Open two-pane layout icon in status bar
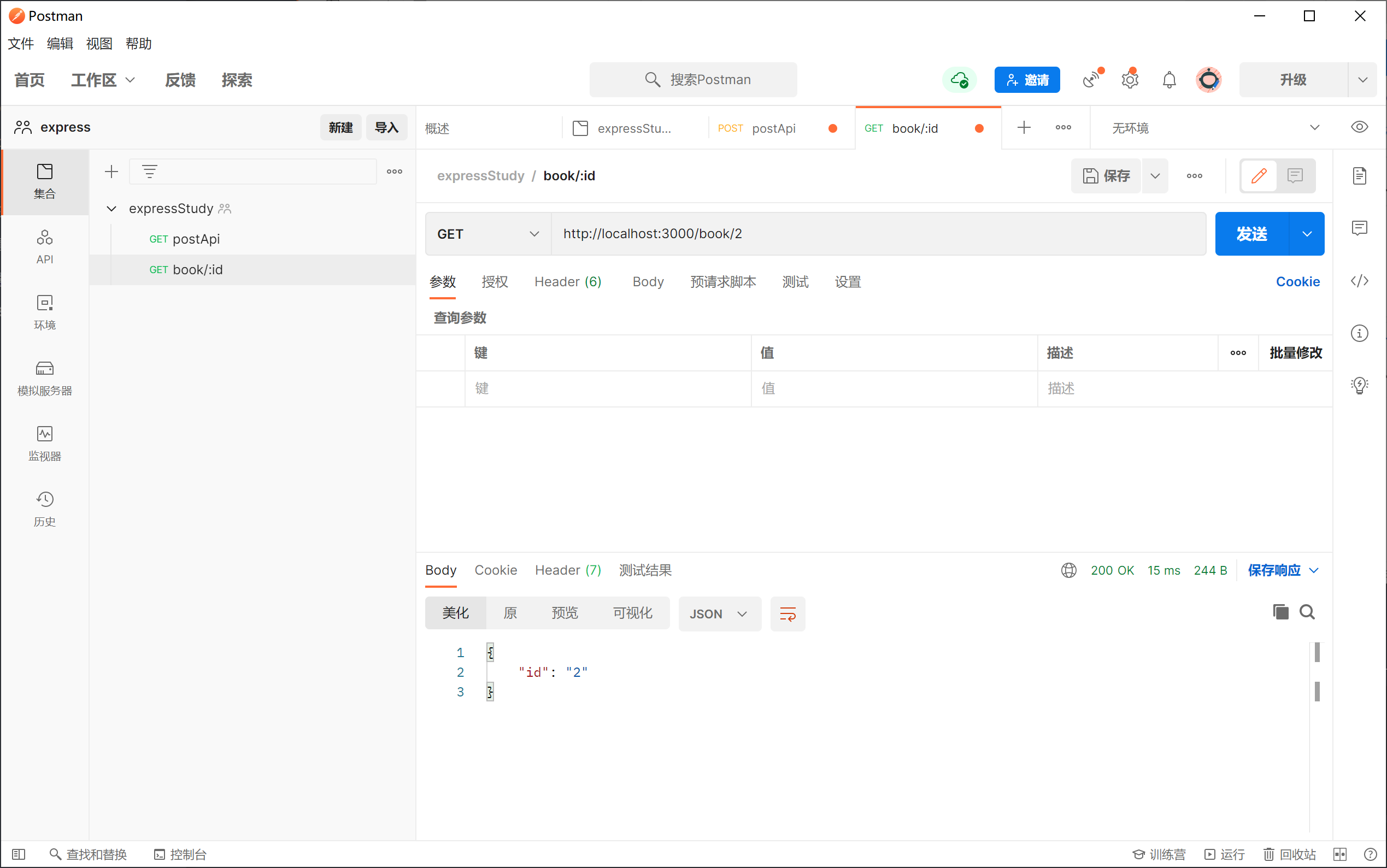This screenshot has height=868, width=1387. point(1340,854)
